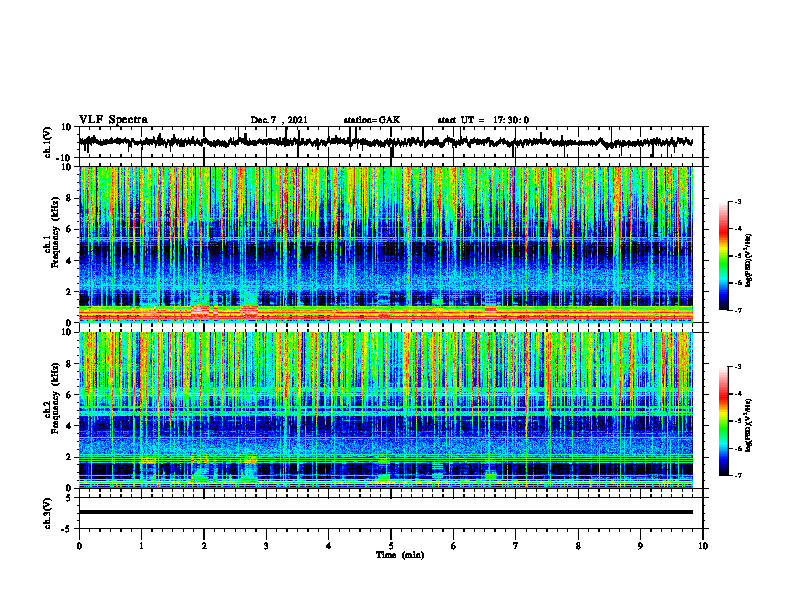Click the '-3' label on ch.1 color scale

click(738, 201)
